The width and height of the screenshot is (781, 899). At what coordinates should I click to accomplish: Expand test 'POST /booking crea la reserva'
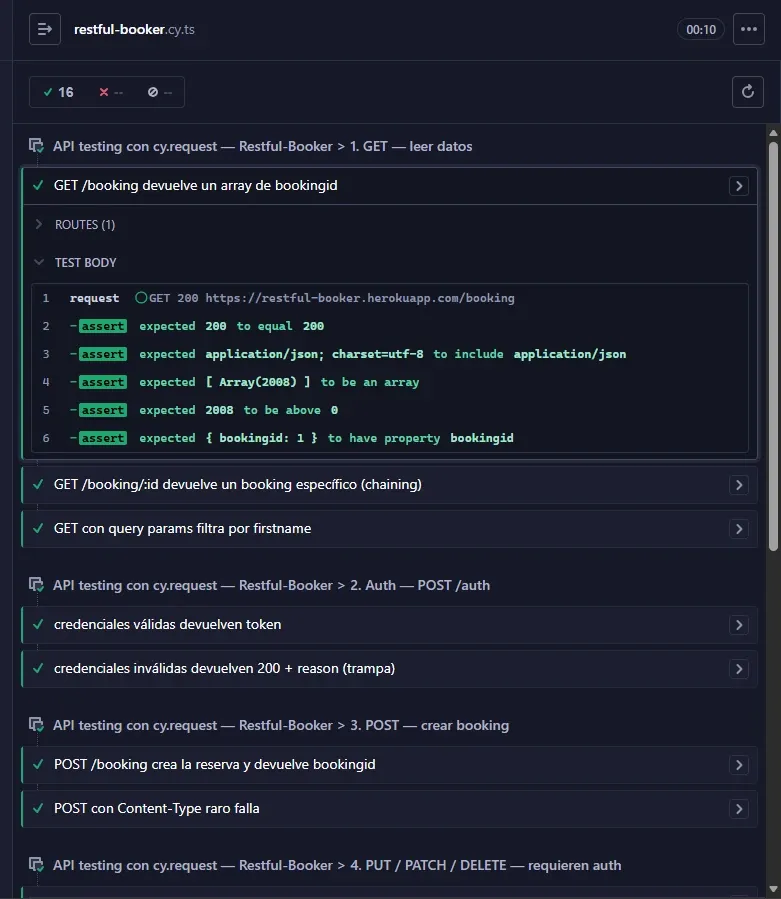(390, 764)
